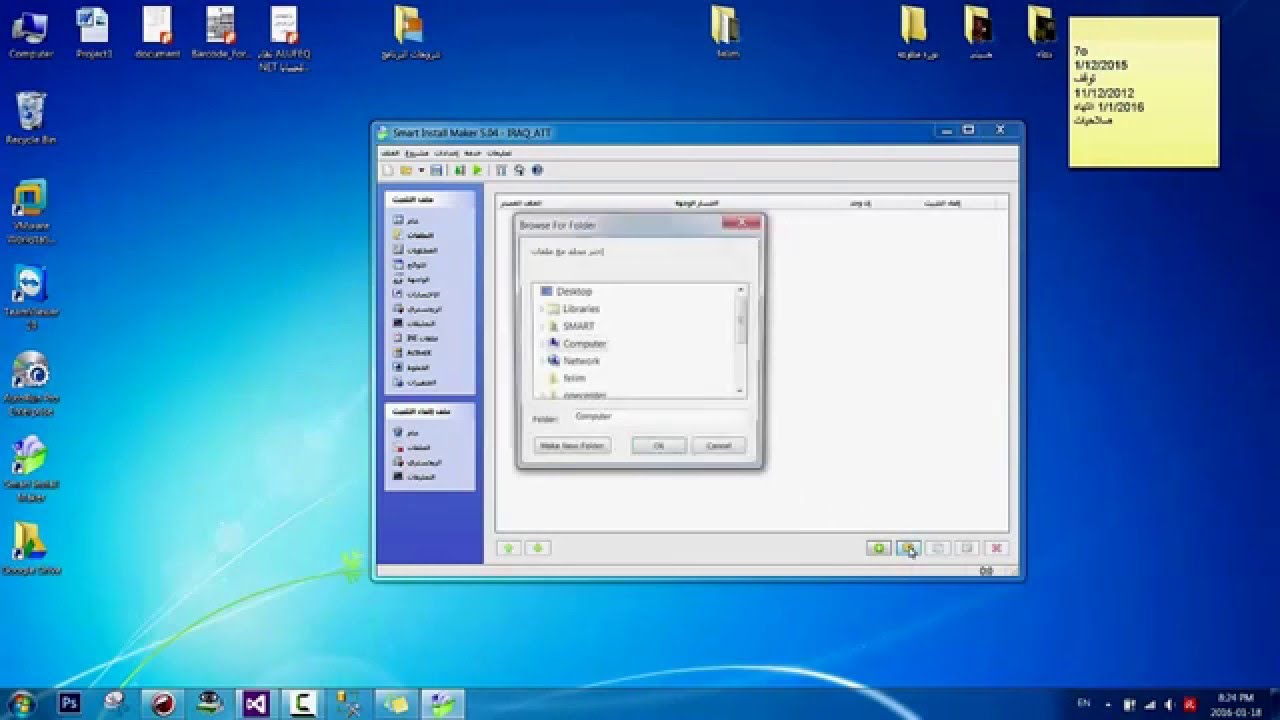Open the Windows Start menu
1280x720 pixels.
click(x=21, y=702)
